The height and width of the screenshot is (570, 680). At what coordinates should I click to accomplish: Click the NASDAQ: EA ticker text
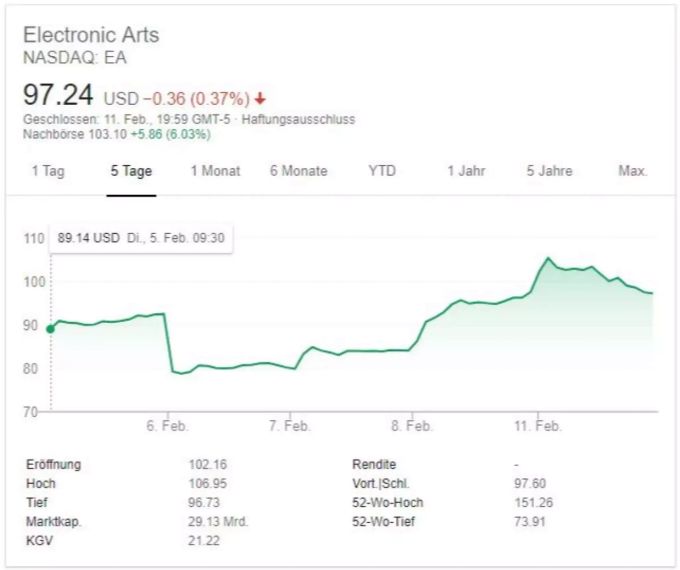pyautogui.click(x=75, y=58)
